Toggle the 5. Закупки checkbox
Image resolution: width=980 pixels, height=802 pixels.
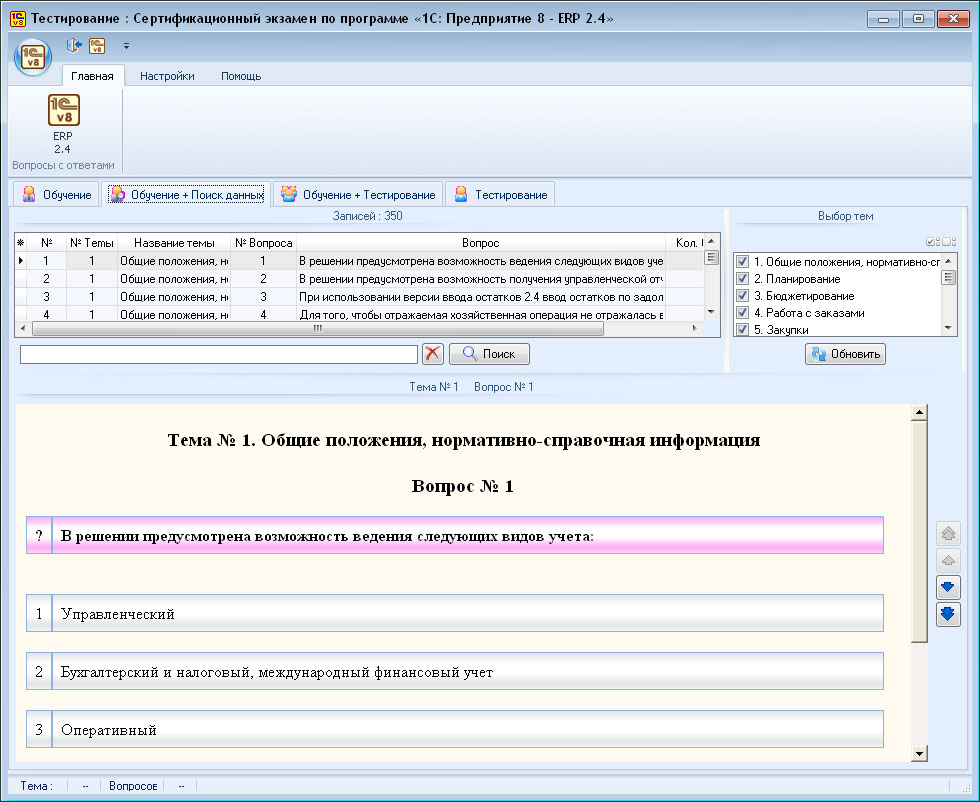pos(742,329)
